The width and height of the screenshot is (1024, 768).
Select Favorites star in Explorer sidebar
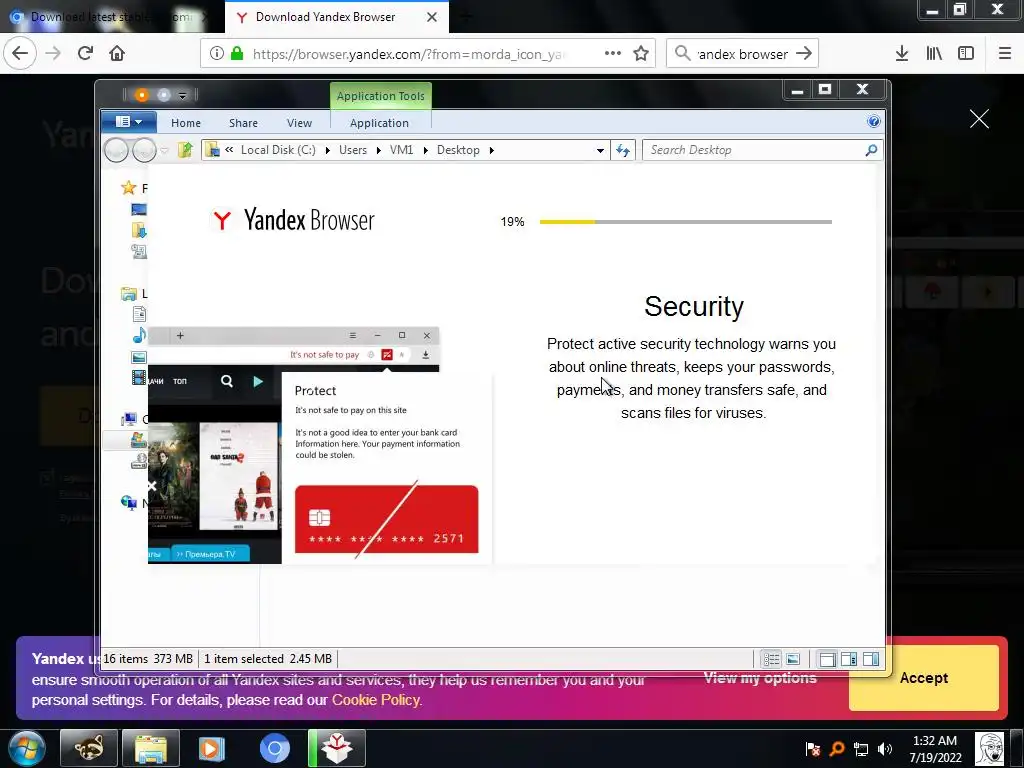pos(129,188)
